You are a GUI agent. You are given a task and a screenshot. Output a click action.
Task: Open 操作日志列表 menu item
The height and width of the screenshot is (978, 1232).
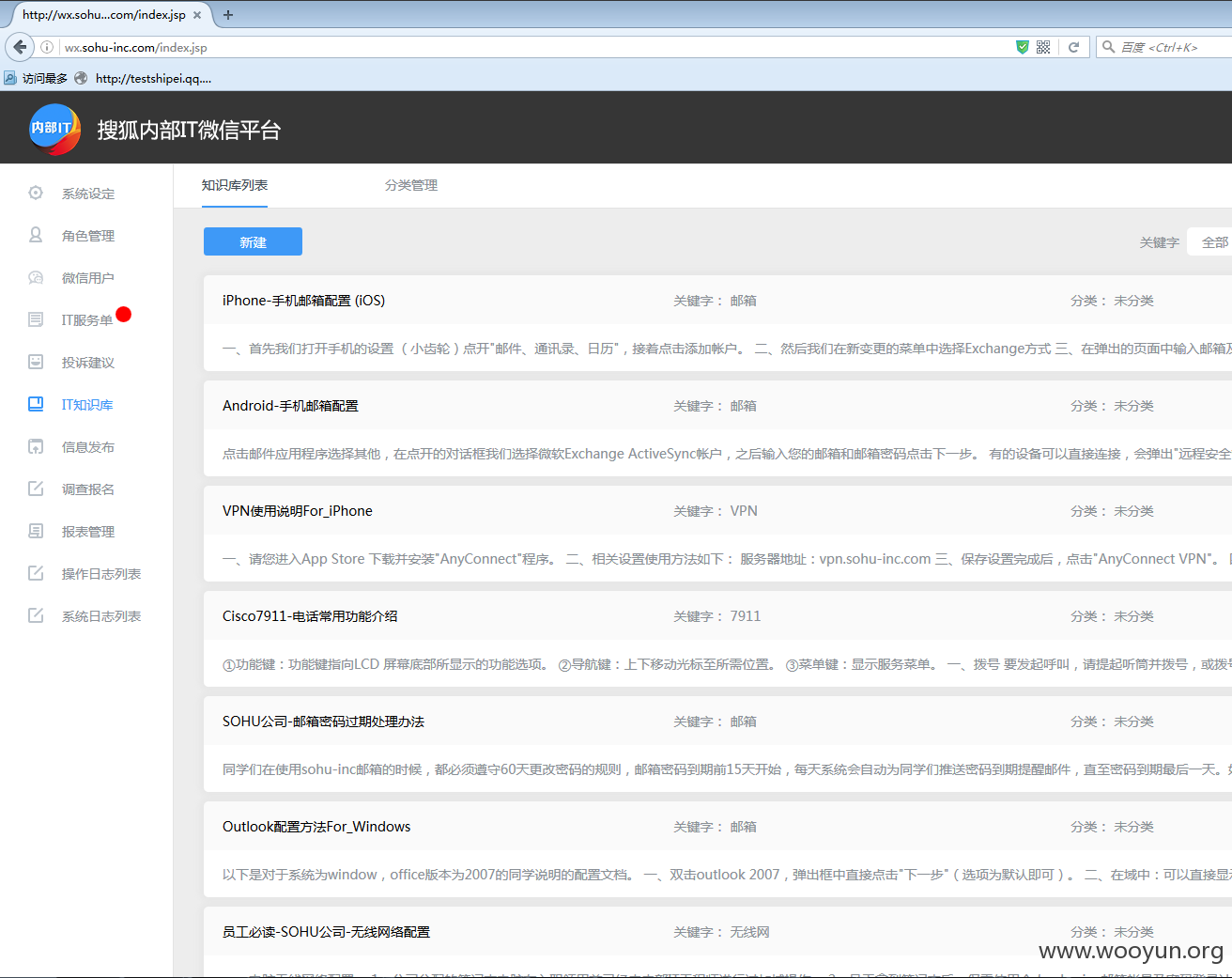tap(101, 574)
